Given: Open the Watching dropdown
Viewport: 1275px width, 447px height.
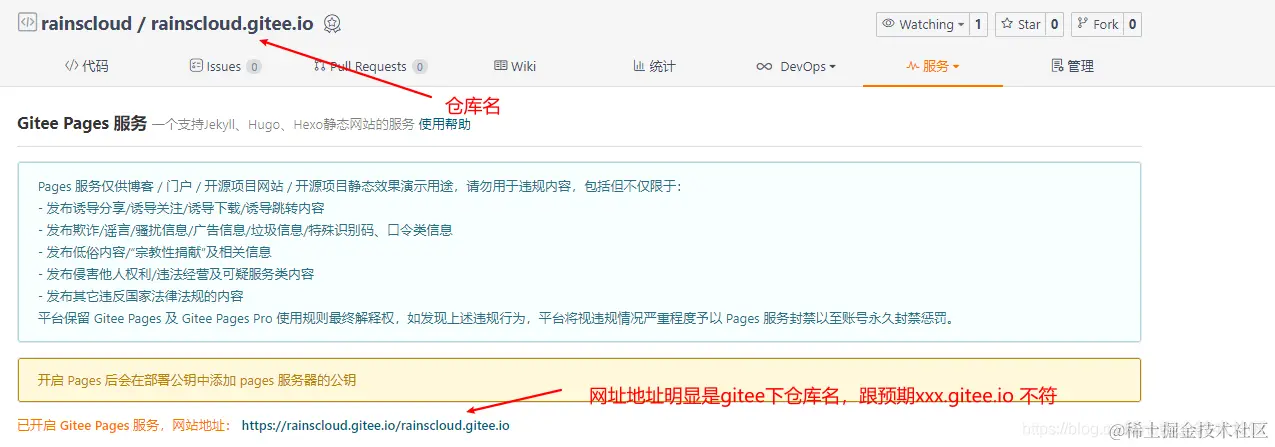Looking at the screenshot, I should pyautogui.click(x=922, y=24).
